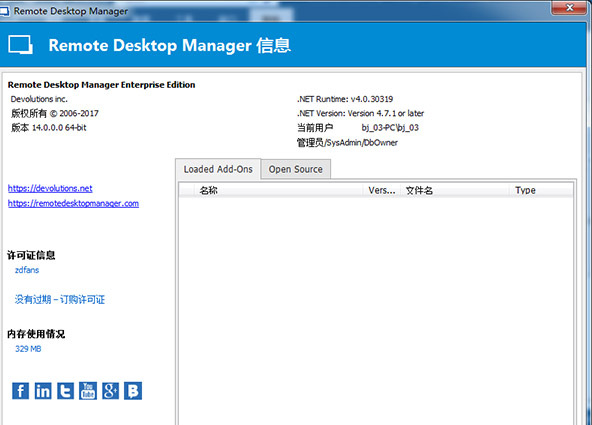
Task: Select the Devolutions inc. text
Action: [x=39, y=99]
